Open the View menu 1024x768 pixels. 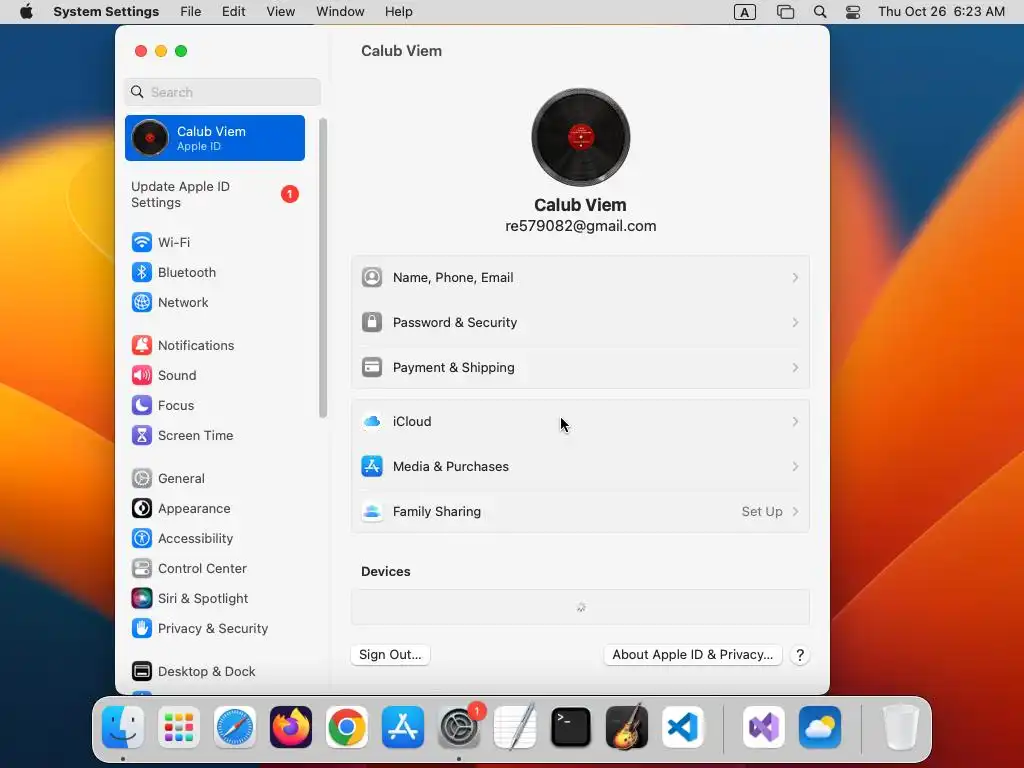click(280, 12)
